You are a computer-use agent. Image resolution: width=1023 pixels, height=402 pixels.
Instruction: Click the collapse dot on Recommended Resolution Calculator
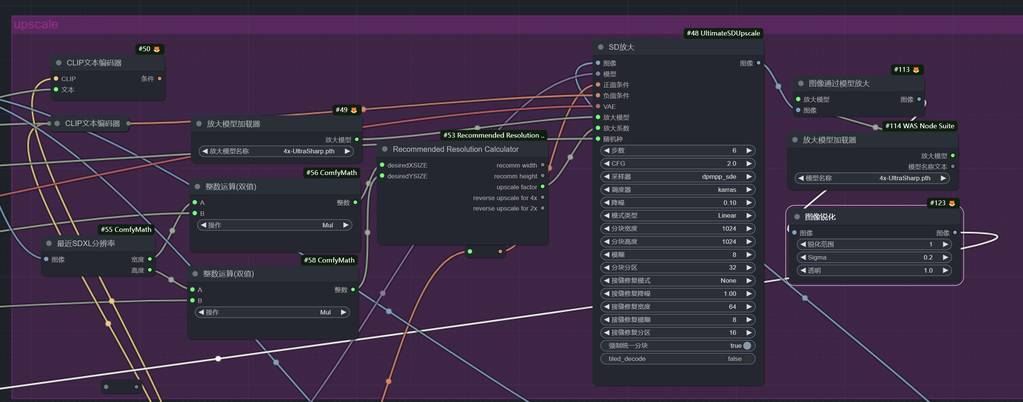coord(384,149)
